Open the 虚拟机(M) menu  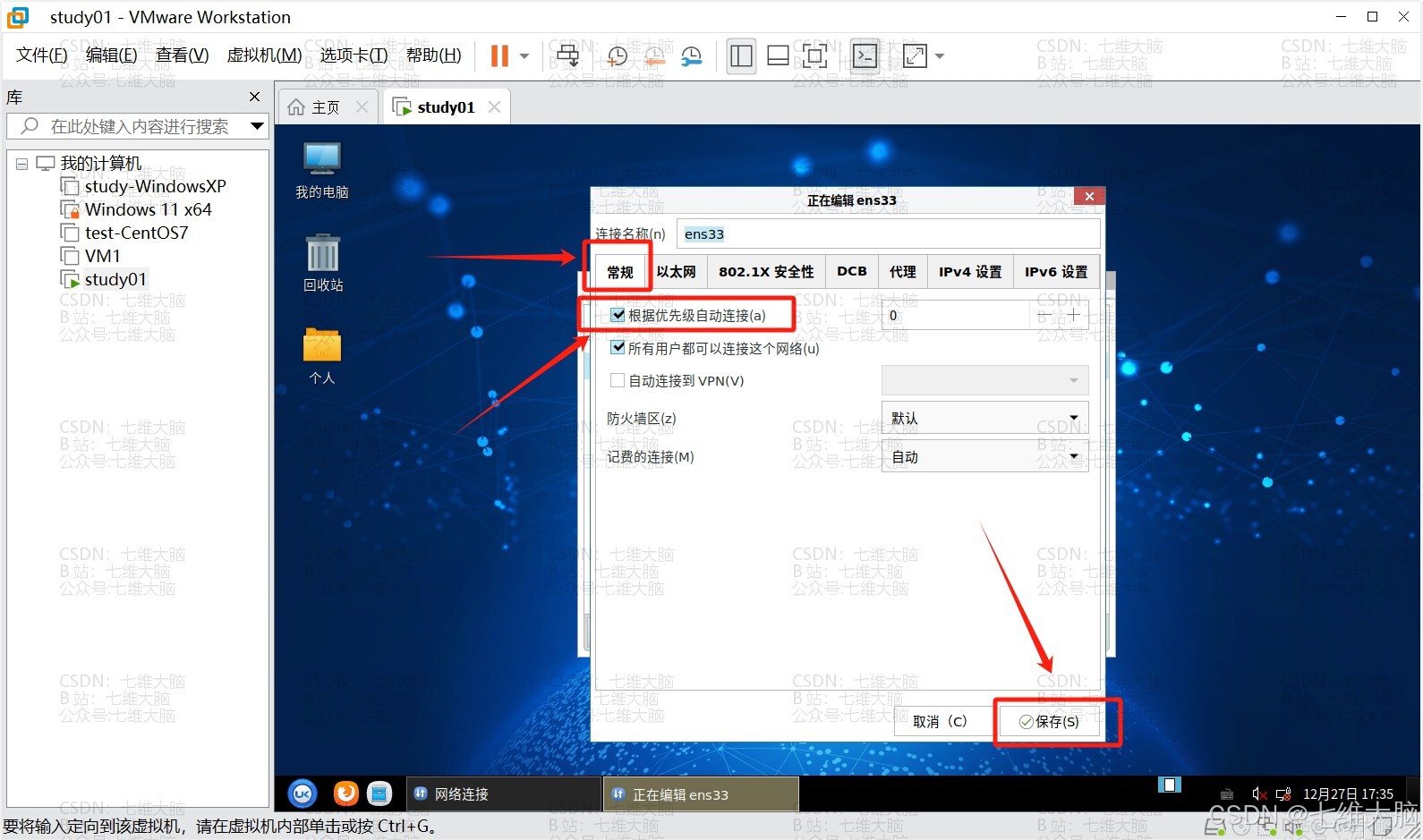tap(264, 55)
